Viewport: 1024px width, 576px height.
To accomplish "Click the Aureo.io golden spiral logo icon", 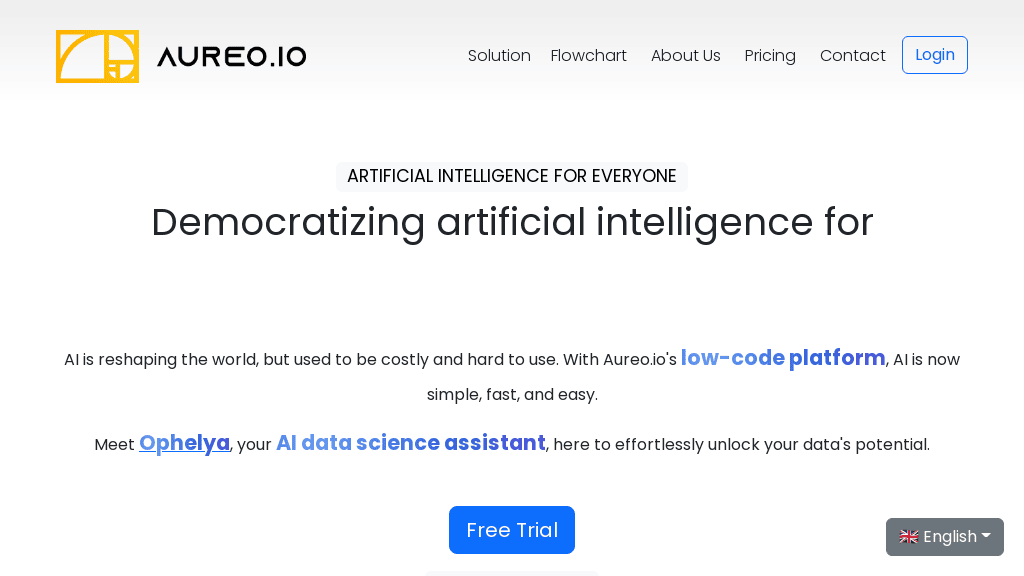I will coord(97,56).
